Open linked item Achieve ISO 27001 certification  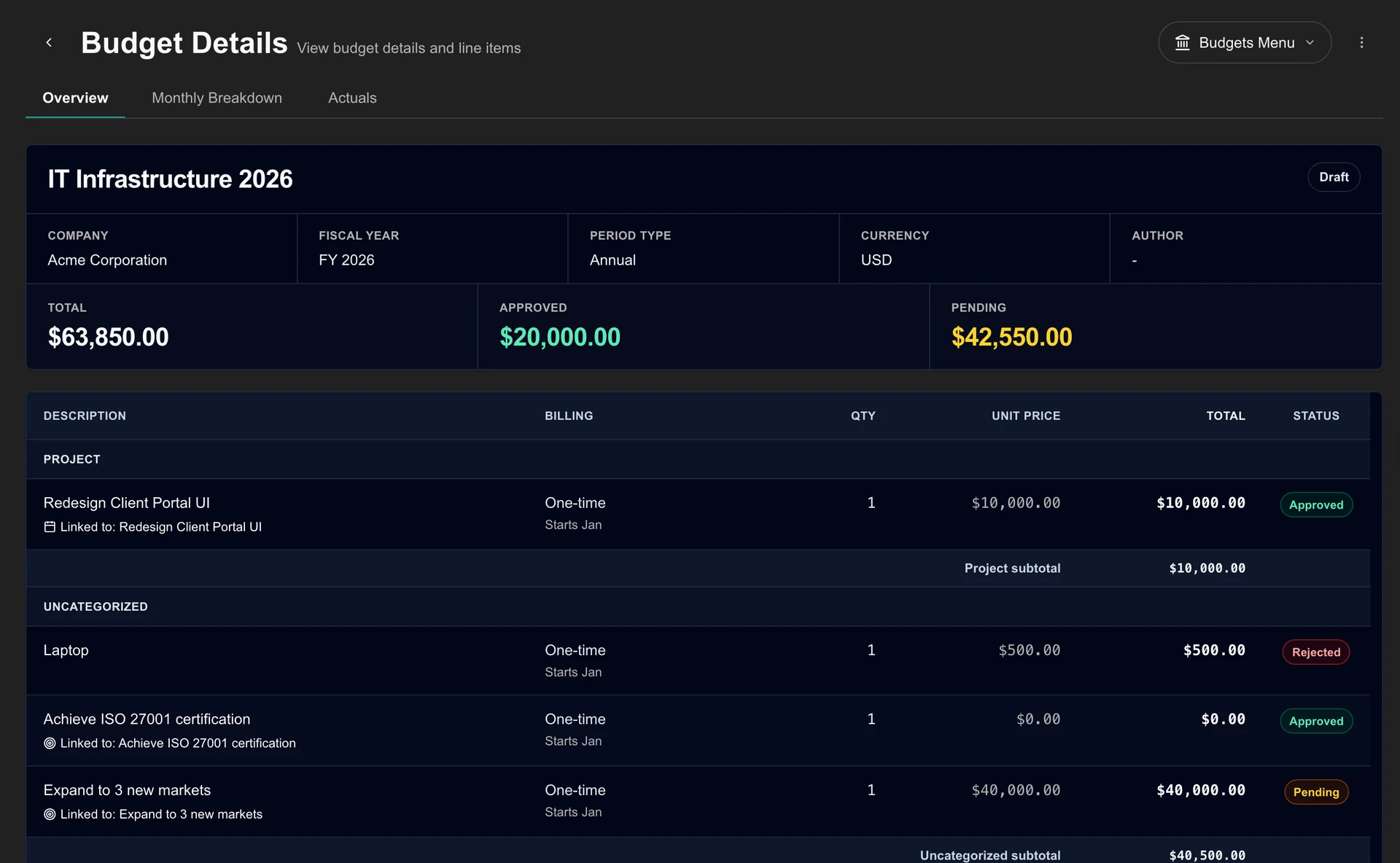pos(178,743)
